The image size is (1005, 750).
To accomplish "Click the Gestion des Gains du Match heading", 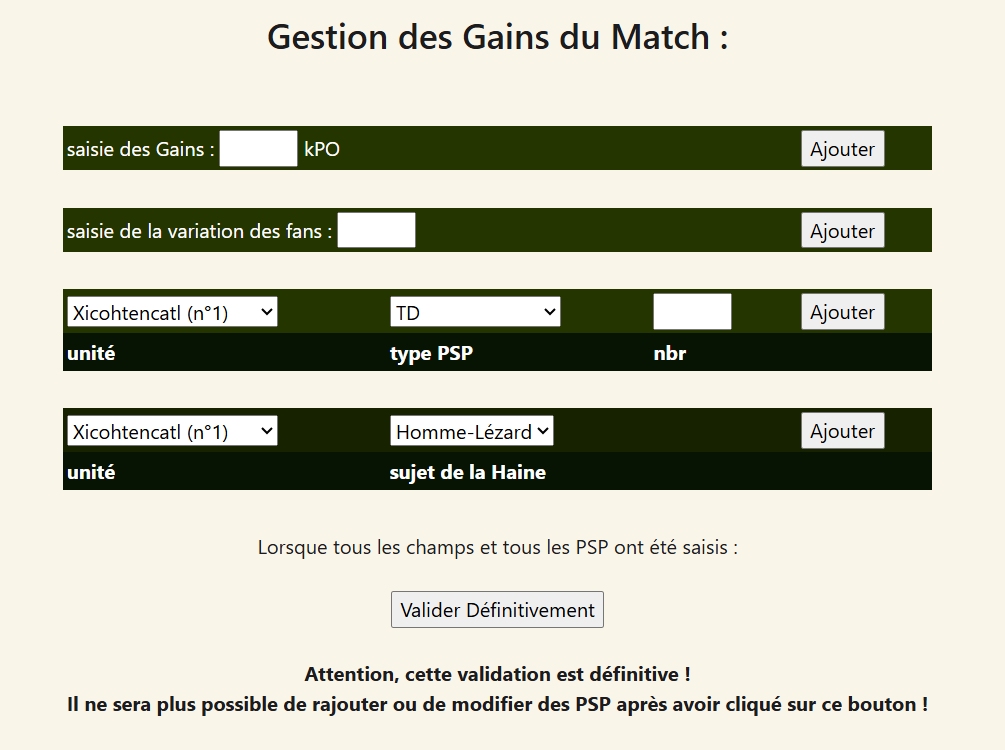I will coord(497,37).
